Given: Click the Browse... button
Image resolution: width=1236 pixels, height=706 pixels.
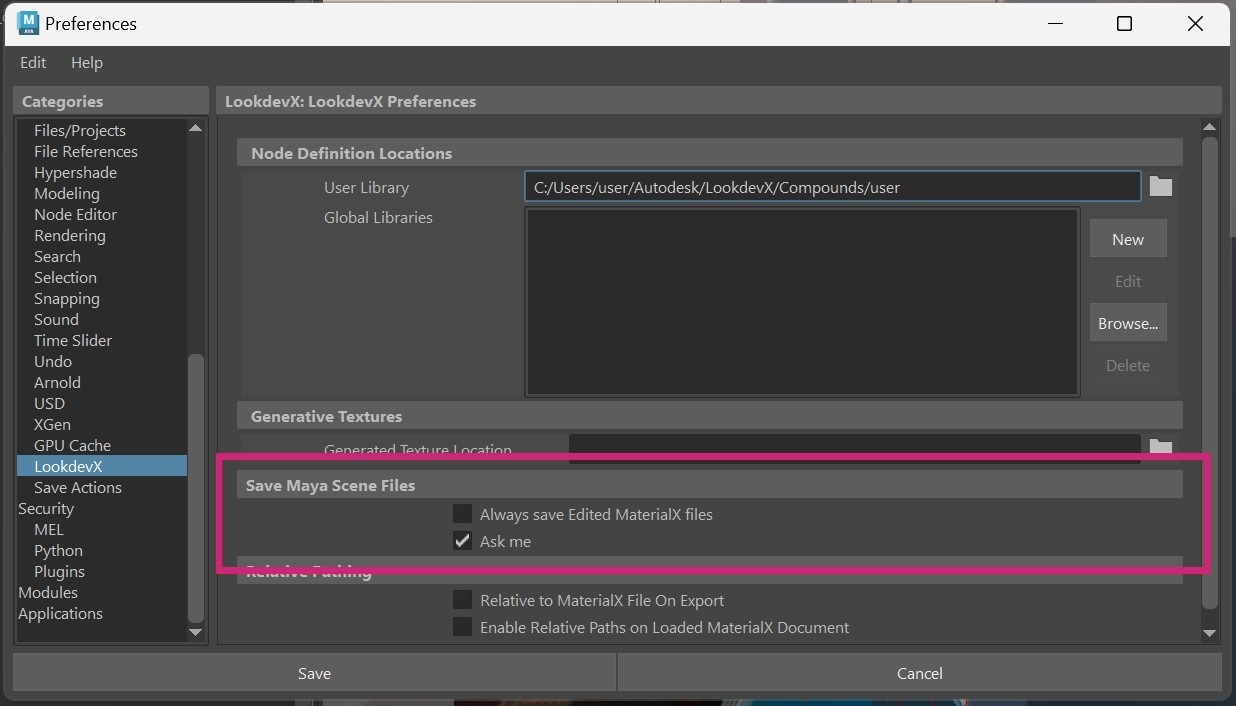Looking at the screenshot, I should [1128, 323].
